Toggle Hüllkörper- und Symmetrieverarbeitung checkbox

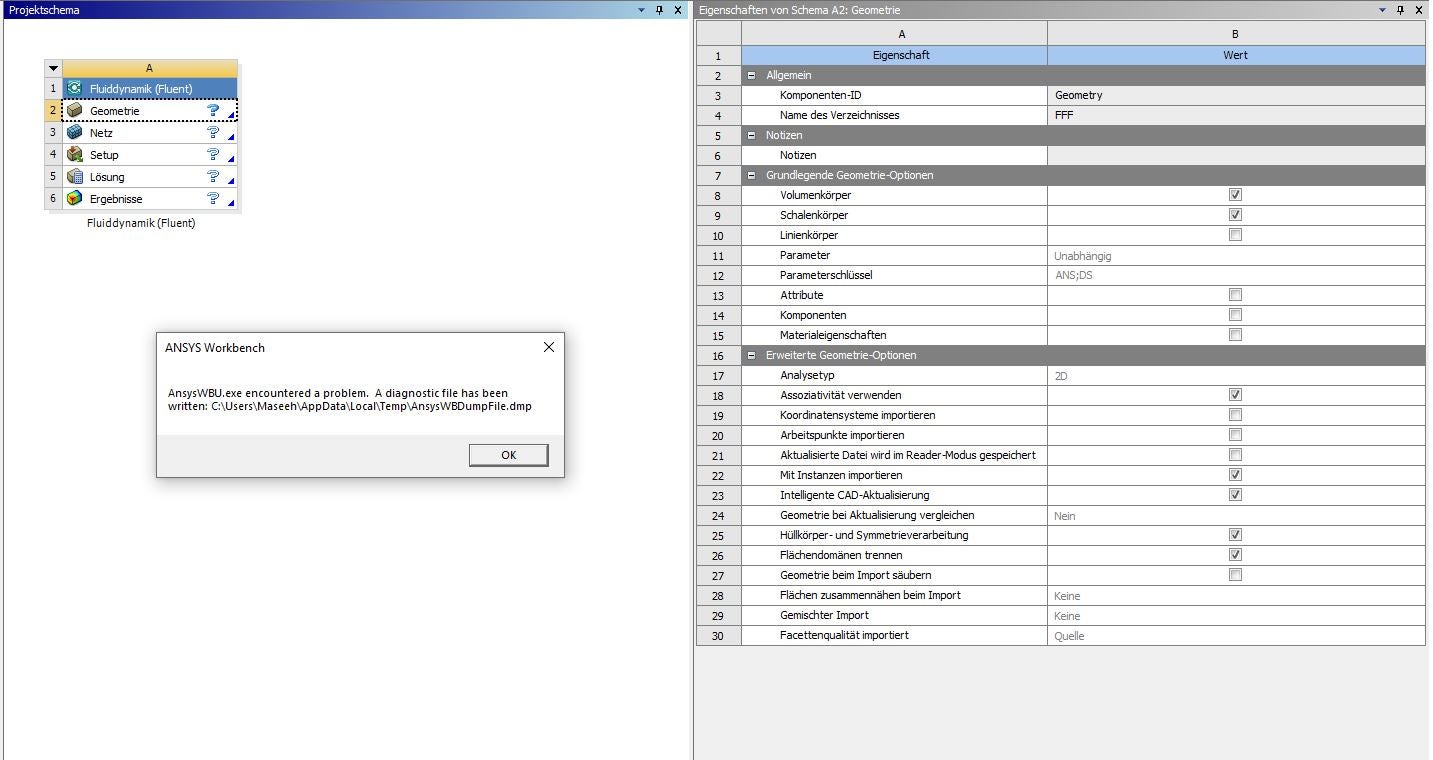[1235, 535]
